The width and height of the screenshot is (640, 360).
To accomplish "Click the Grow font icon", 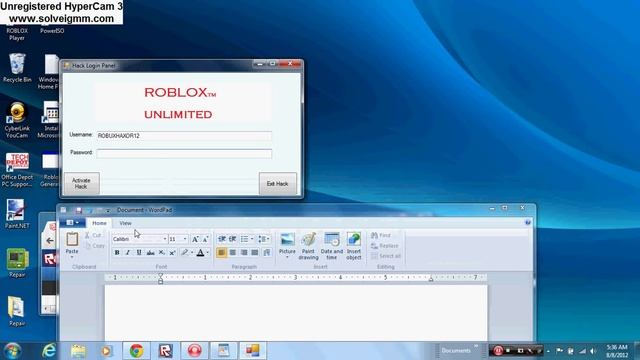I will [x=195, y=239].
